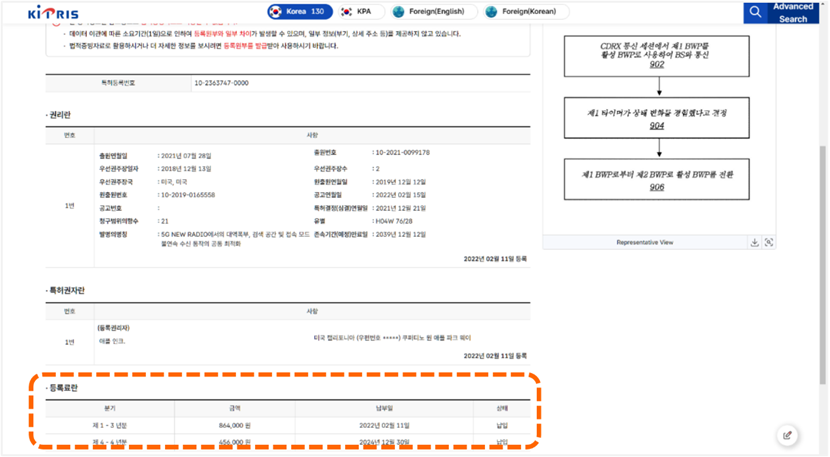This screenshot has width=830, height=457.
Task: Click the 130 count on Korea tab
Action: [318, 12]
